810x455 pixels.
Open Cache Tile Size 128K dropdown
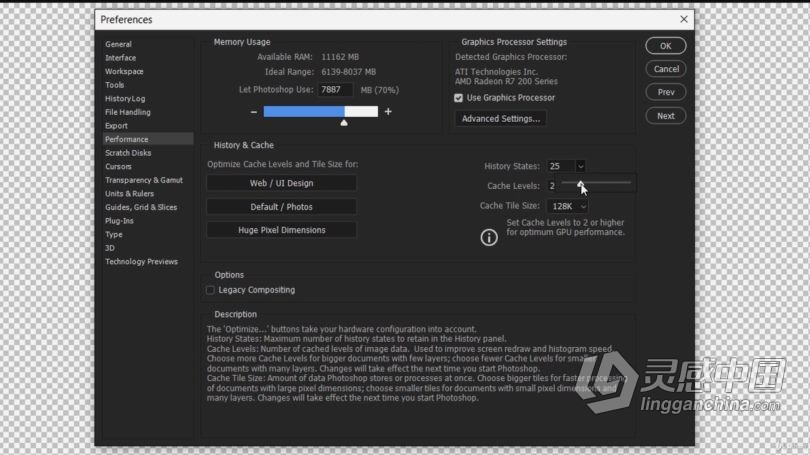[x=567, y=206]
